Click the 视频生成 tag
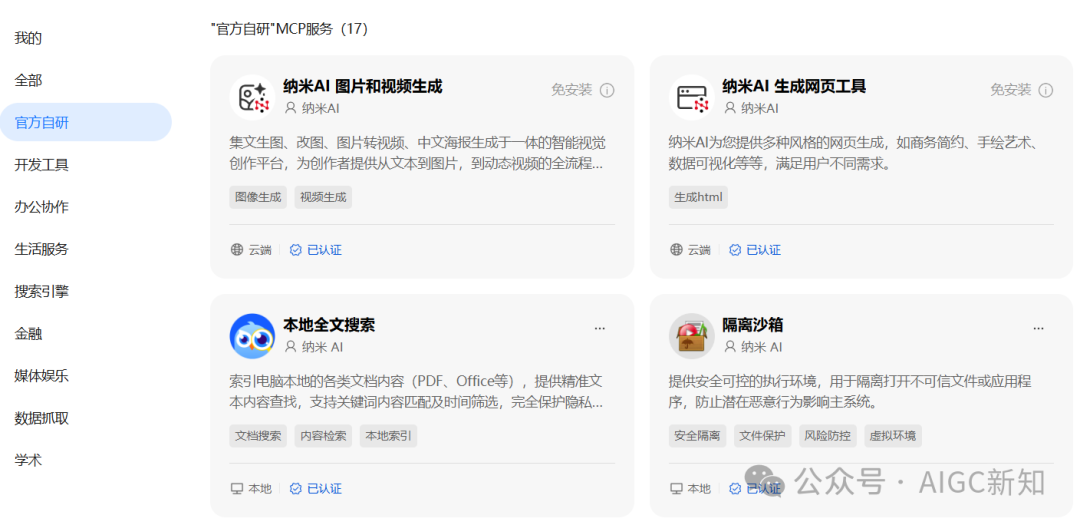 tap(323, 197)
